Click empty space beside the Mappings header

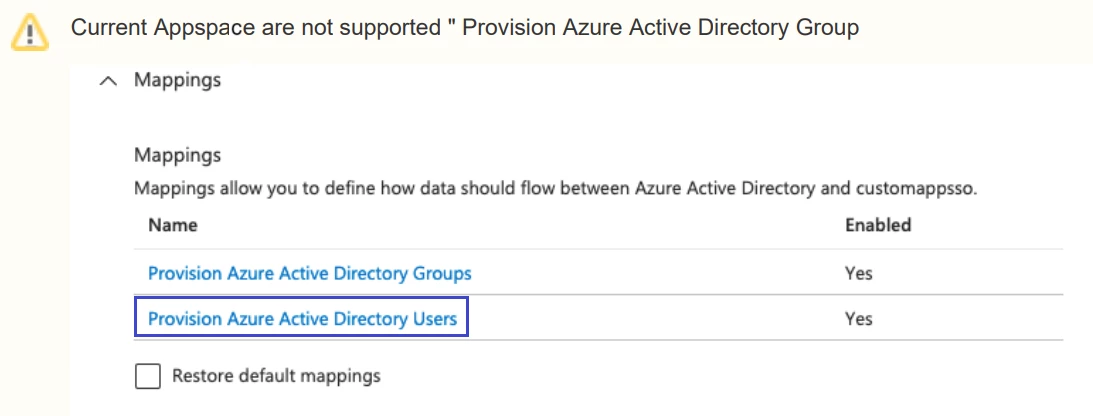click(600, 82)
